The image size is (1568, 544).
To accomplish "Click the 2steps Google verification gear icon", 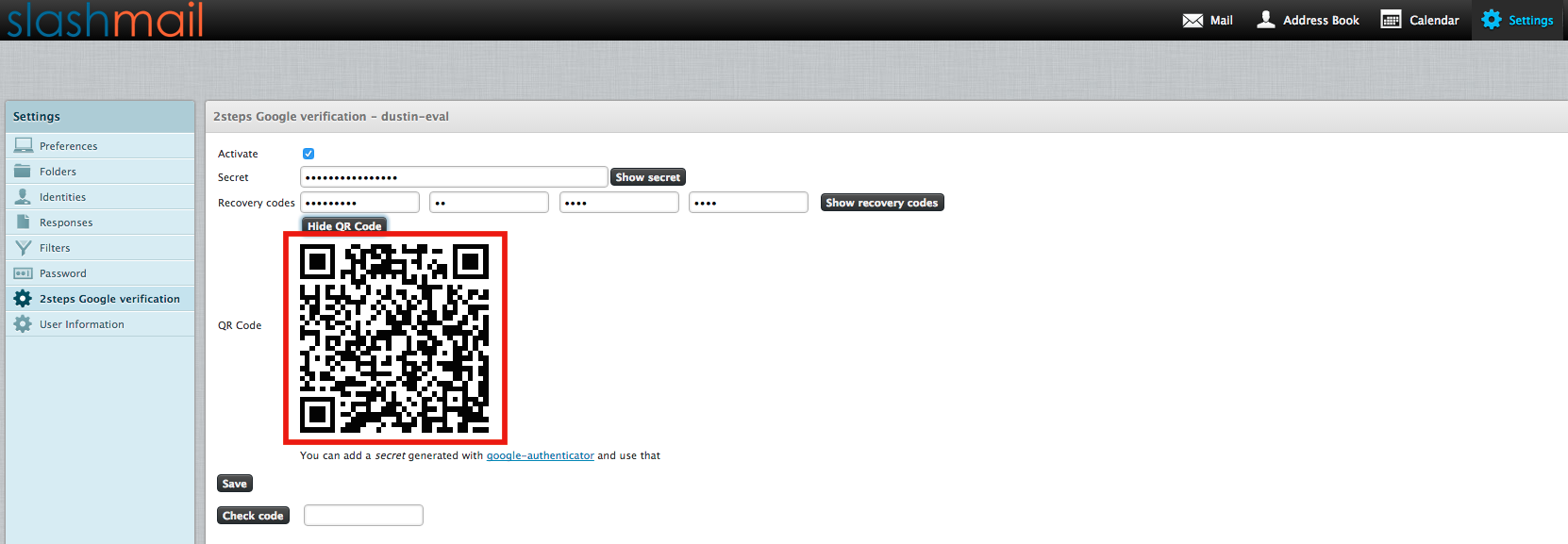I will 23,298.
